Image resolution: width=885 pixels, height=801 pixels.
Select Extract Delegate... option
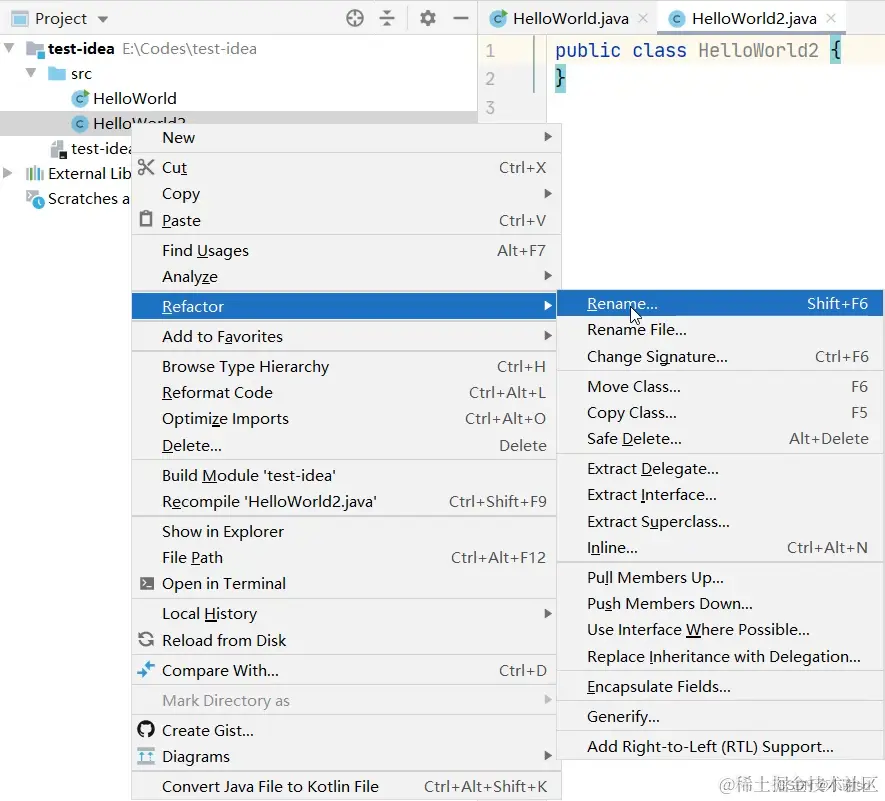click(x=720, y=469)
